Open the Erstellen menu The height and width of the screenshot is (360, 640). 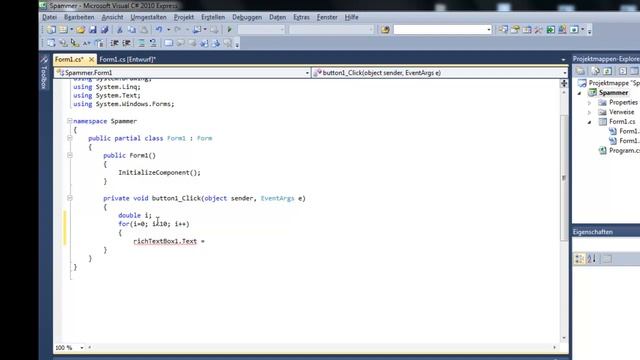[x=213, y=17]
